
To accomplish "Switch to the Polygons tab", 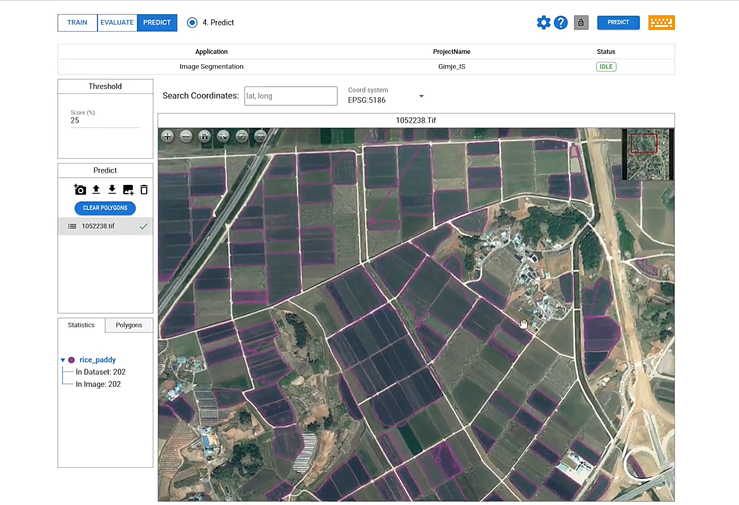I will click(129, 325).
